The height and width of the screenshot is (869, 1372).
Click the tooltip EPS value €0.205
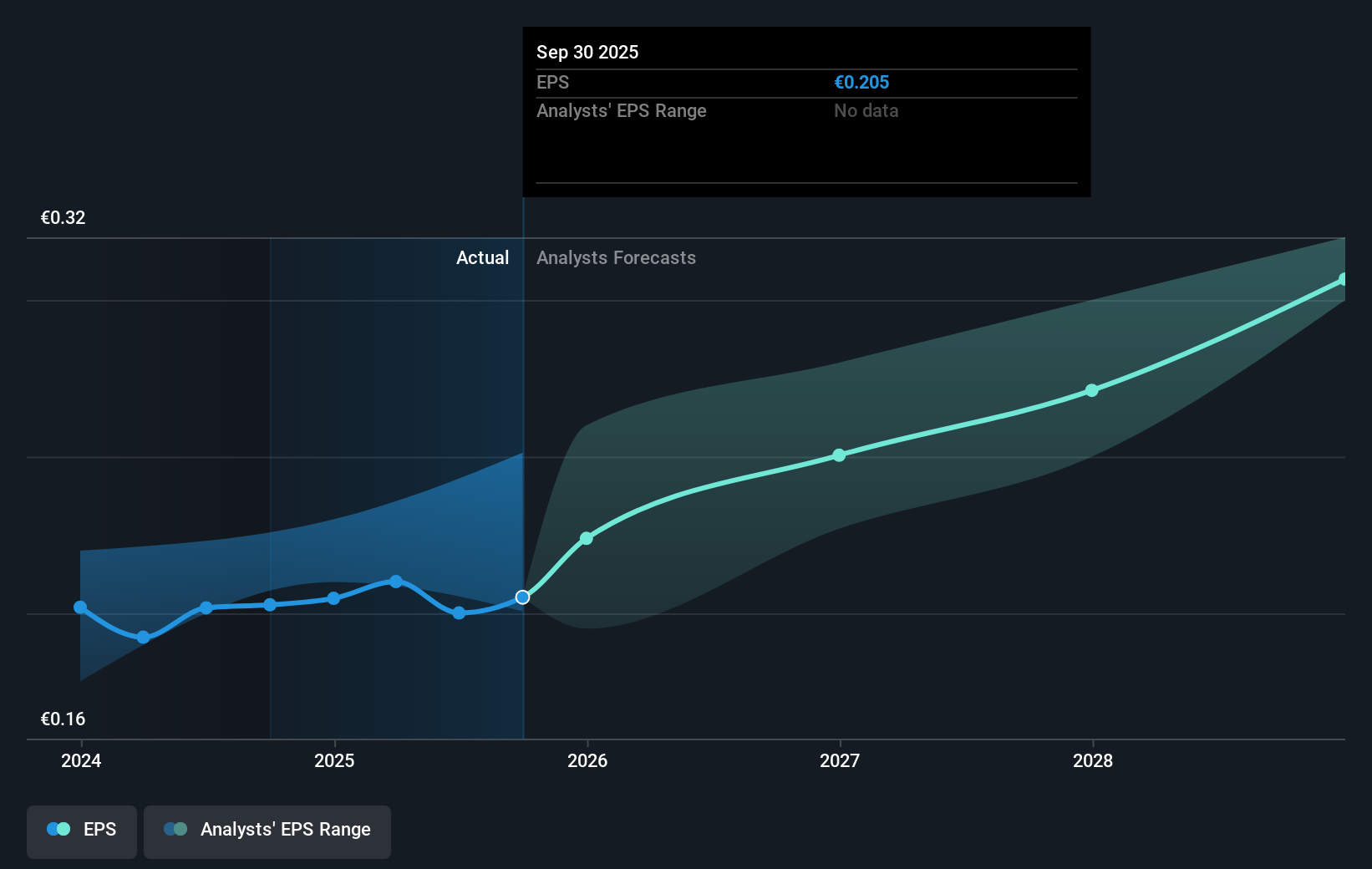click(861, 83)
